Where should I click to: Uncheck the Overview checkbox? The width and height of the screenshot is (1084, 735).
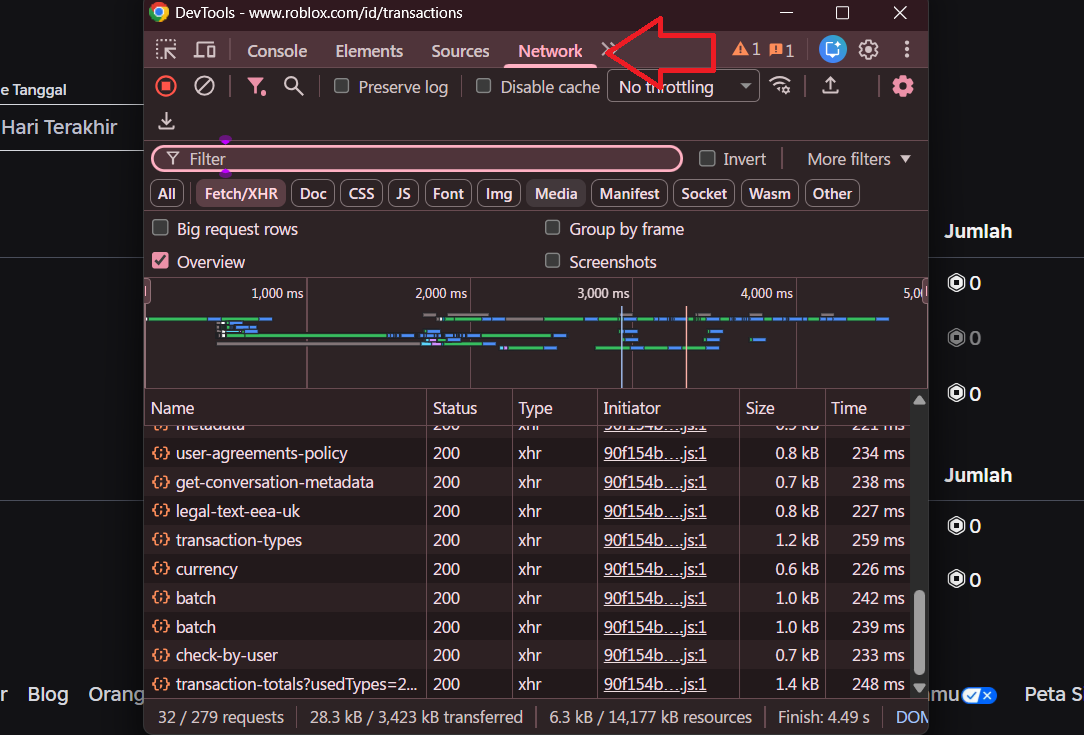[159, 262]
